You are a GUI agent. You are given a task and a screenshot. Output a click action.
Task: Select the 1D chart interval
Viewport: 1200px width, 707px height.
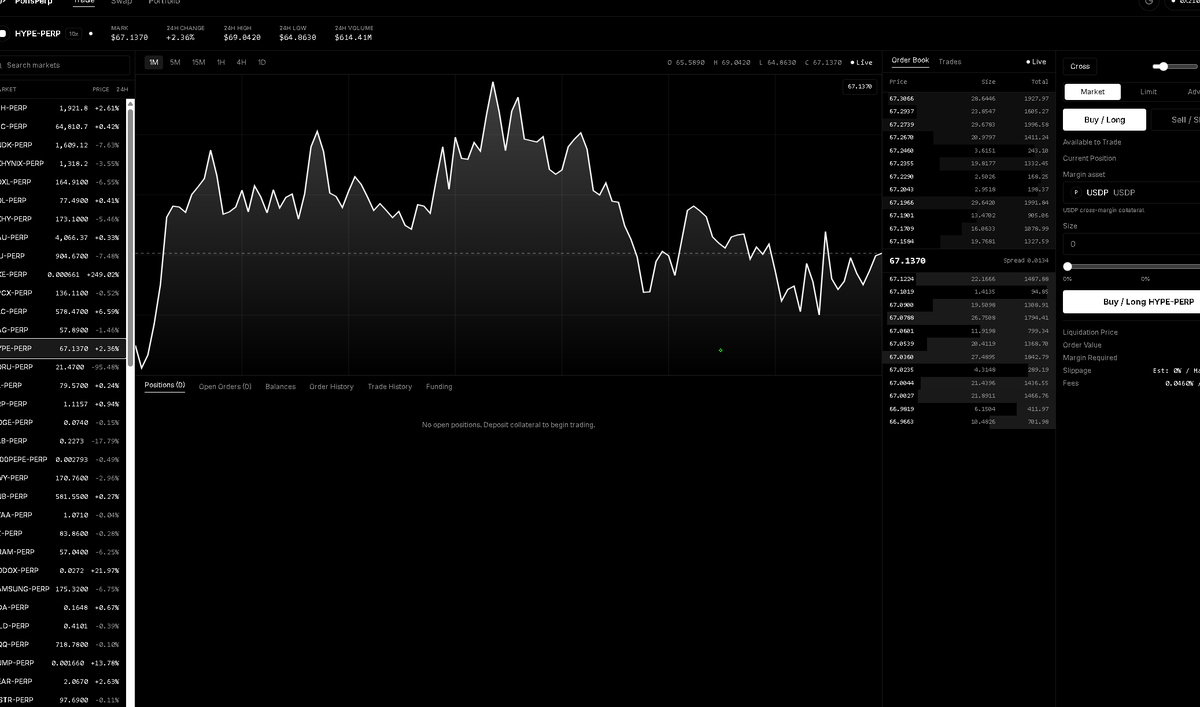click(x=262, y=62)
